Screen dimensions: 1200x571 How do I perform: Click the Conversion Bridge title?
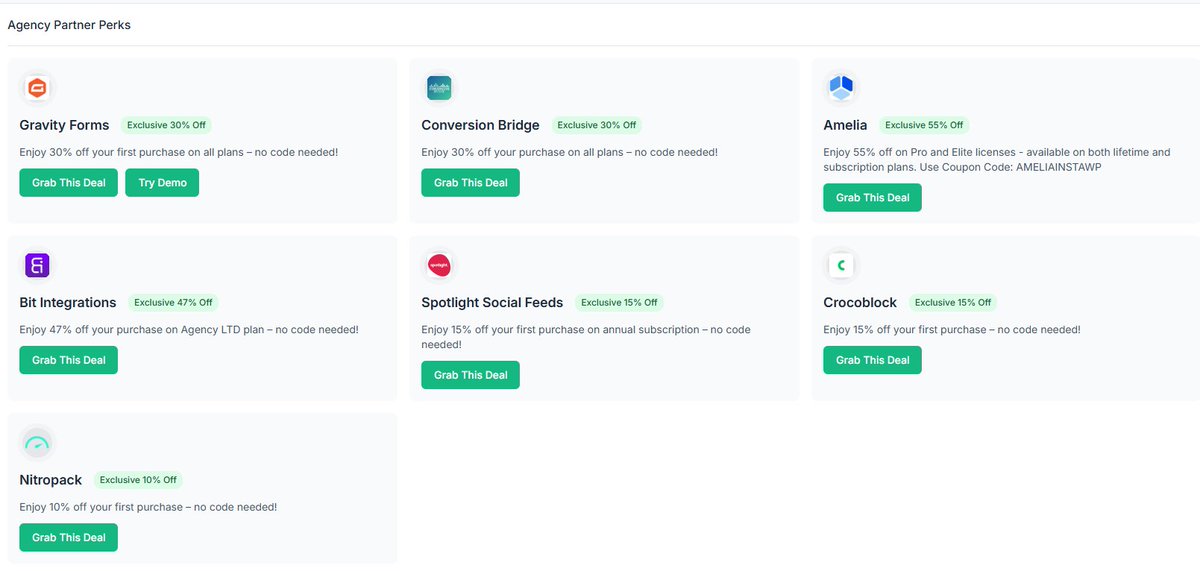(481, 125)
